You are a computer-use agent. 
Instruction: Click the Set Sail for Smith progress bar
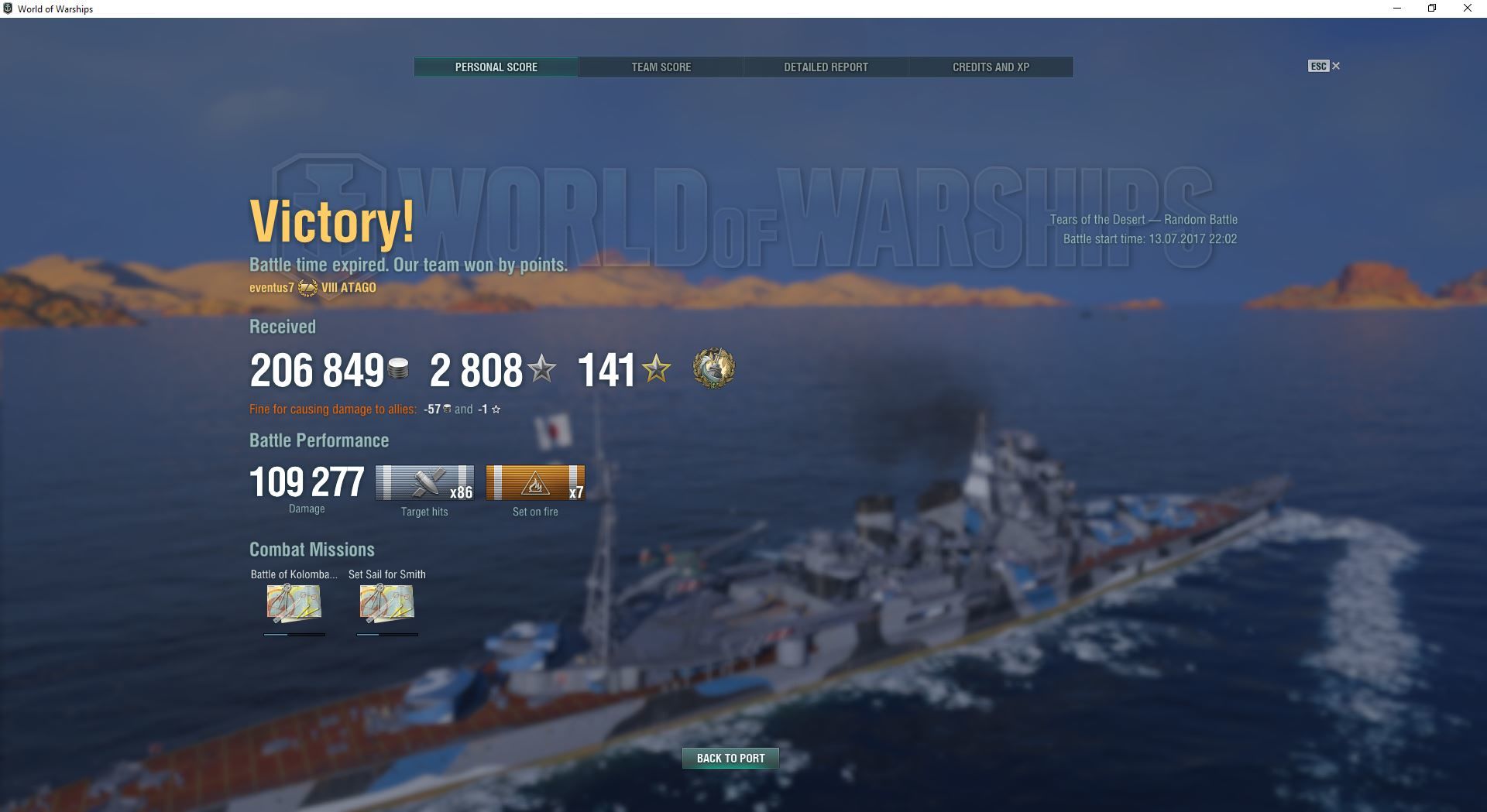387,635
